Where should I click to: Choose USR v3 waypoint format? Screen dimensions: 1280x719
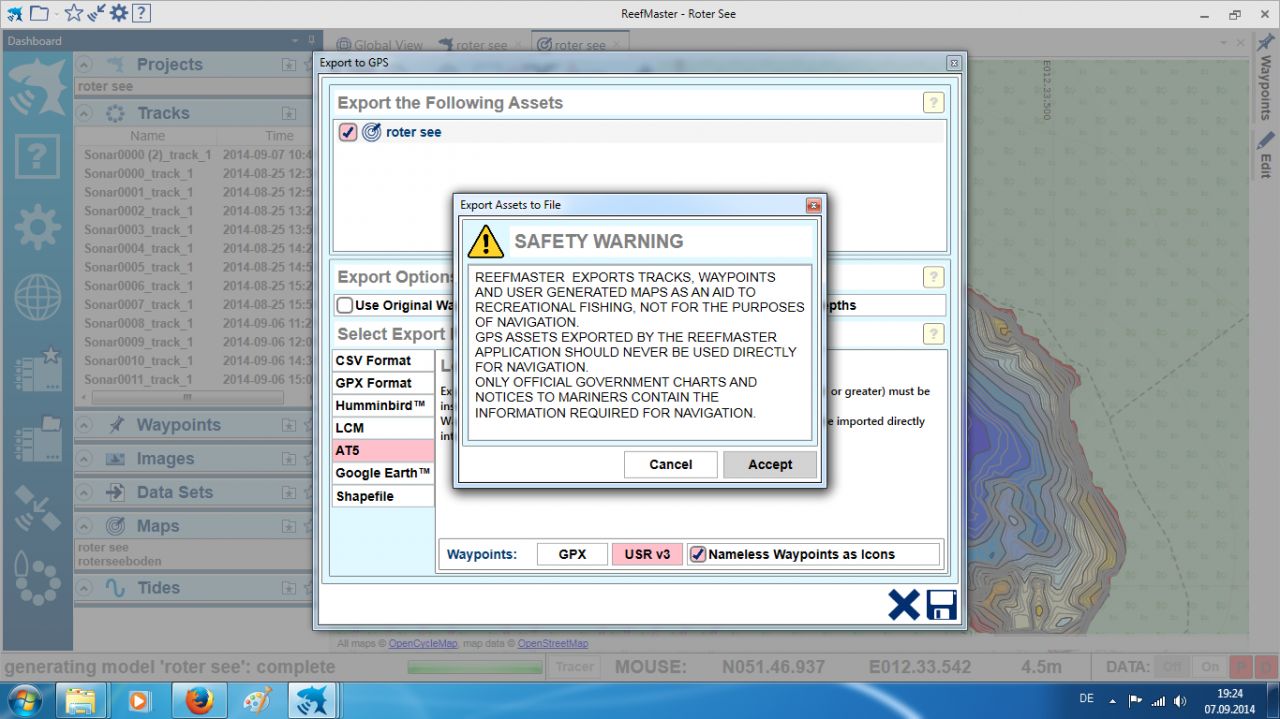pos(647,554)
